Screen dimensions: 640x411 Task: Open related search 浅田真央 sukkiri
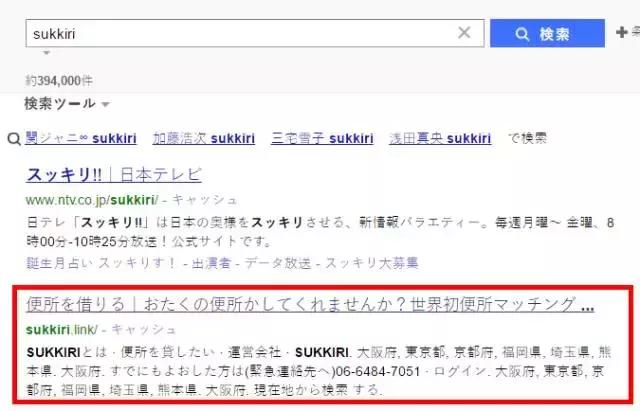pyautogui.click(x=440, y=138)
